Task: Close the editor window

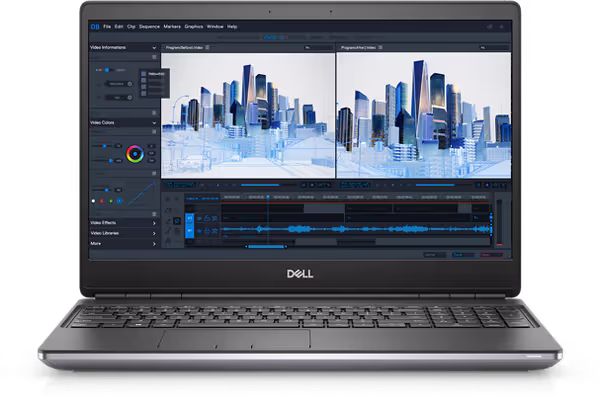Action: pos(501,26)
